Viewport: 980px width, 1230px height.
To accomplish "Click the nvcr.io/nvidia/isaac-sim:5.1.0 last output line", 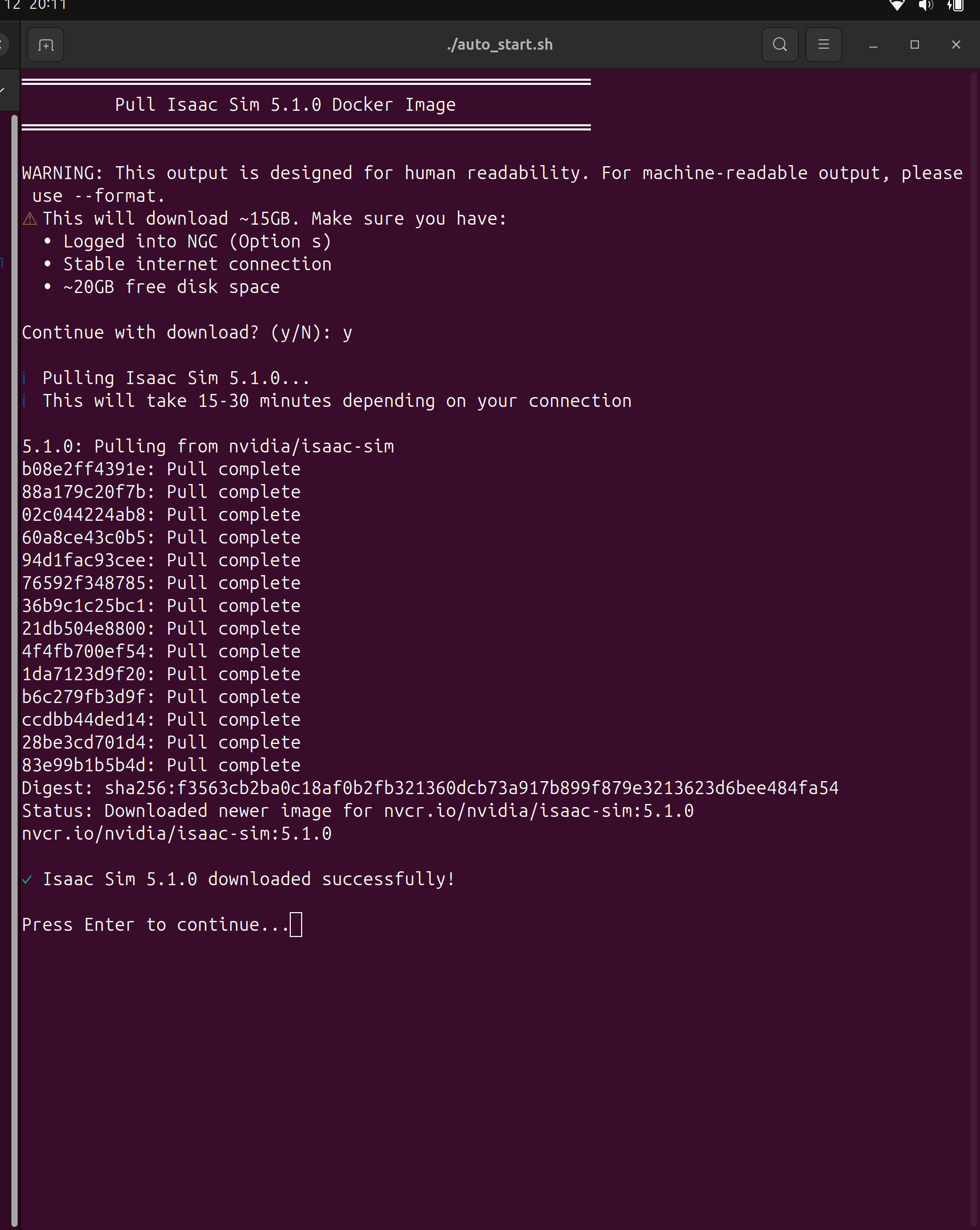I will point(177,834).
